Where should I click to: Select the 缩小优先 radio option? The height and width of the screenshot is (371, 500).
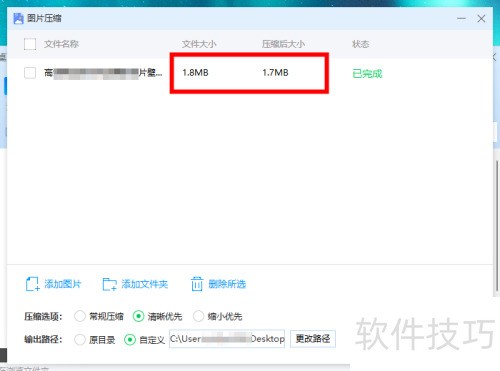tap(198, 316)
